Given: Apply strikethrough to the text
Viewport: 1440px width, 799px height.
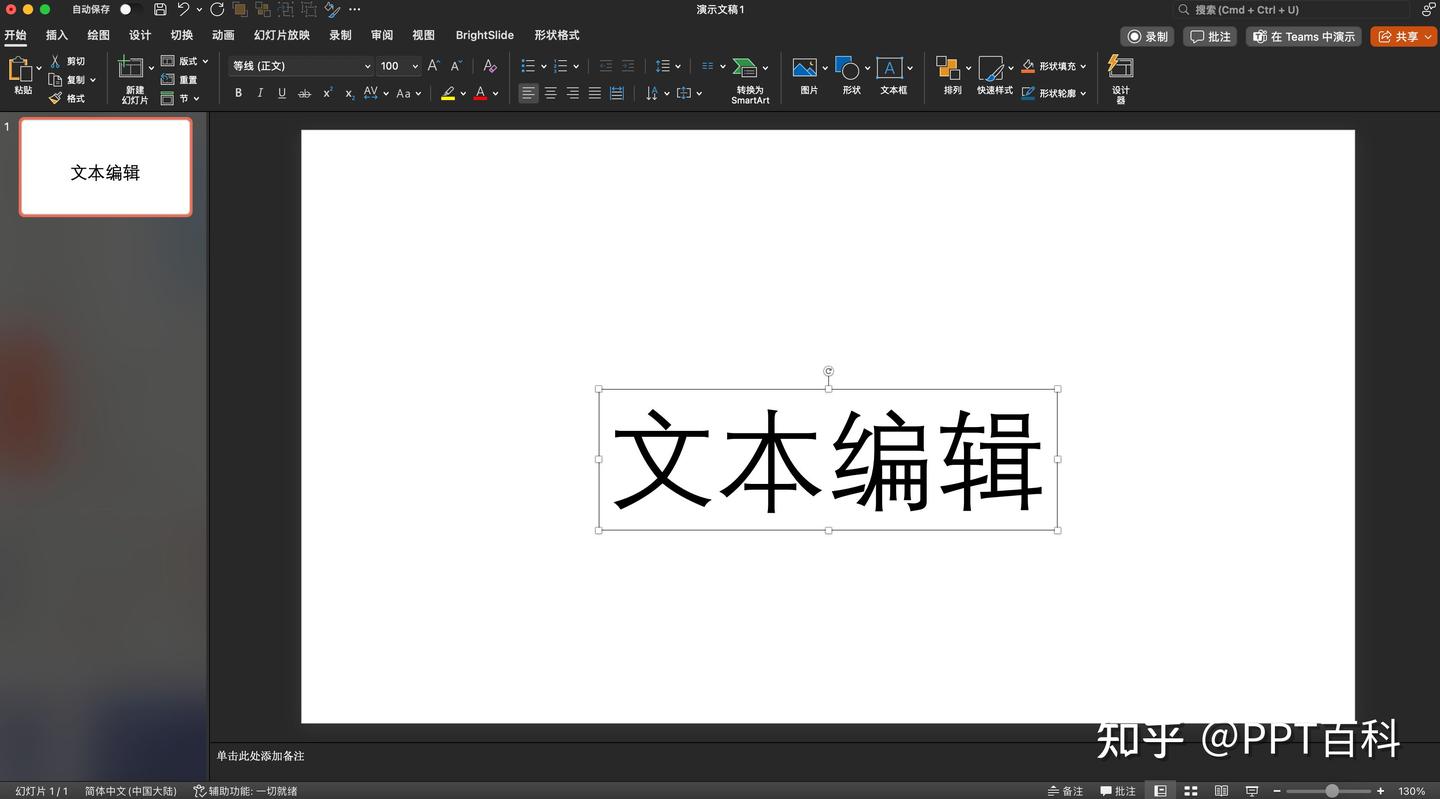Looking at the screenshot, I should (304, 93).
